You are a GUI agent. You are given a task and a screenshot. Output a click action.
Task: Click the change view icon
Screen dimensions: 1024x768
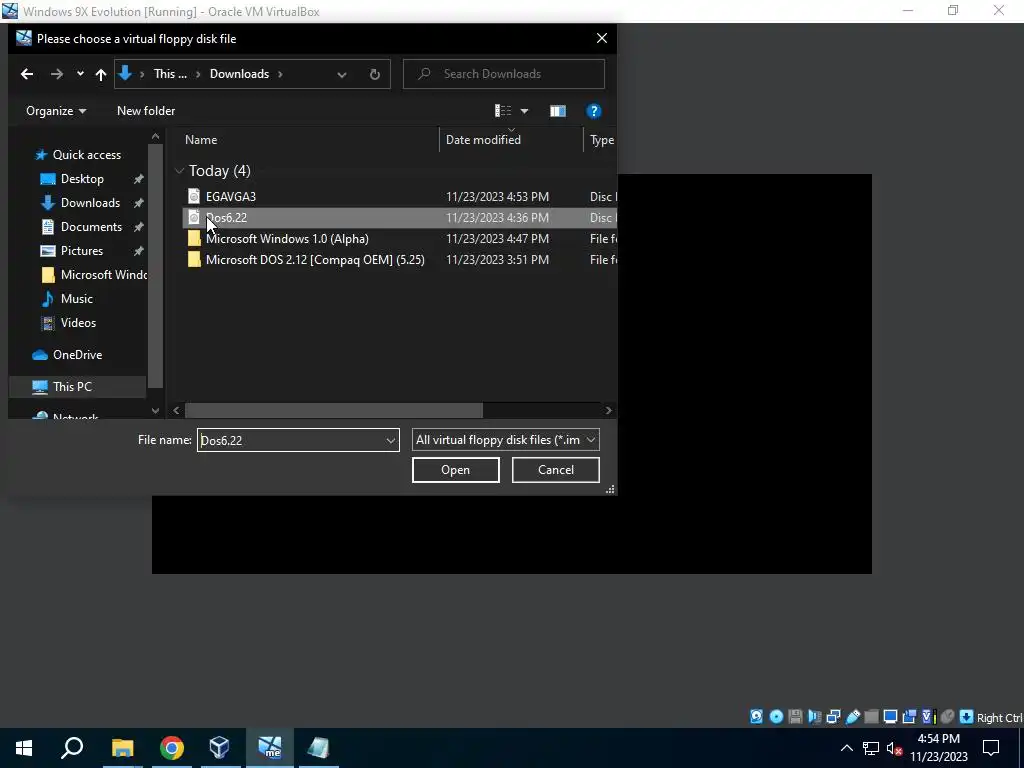coord(503,111)
